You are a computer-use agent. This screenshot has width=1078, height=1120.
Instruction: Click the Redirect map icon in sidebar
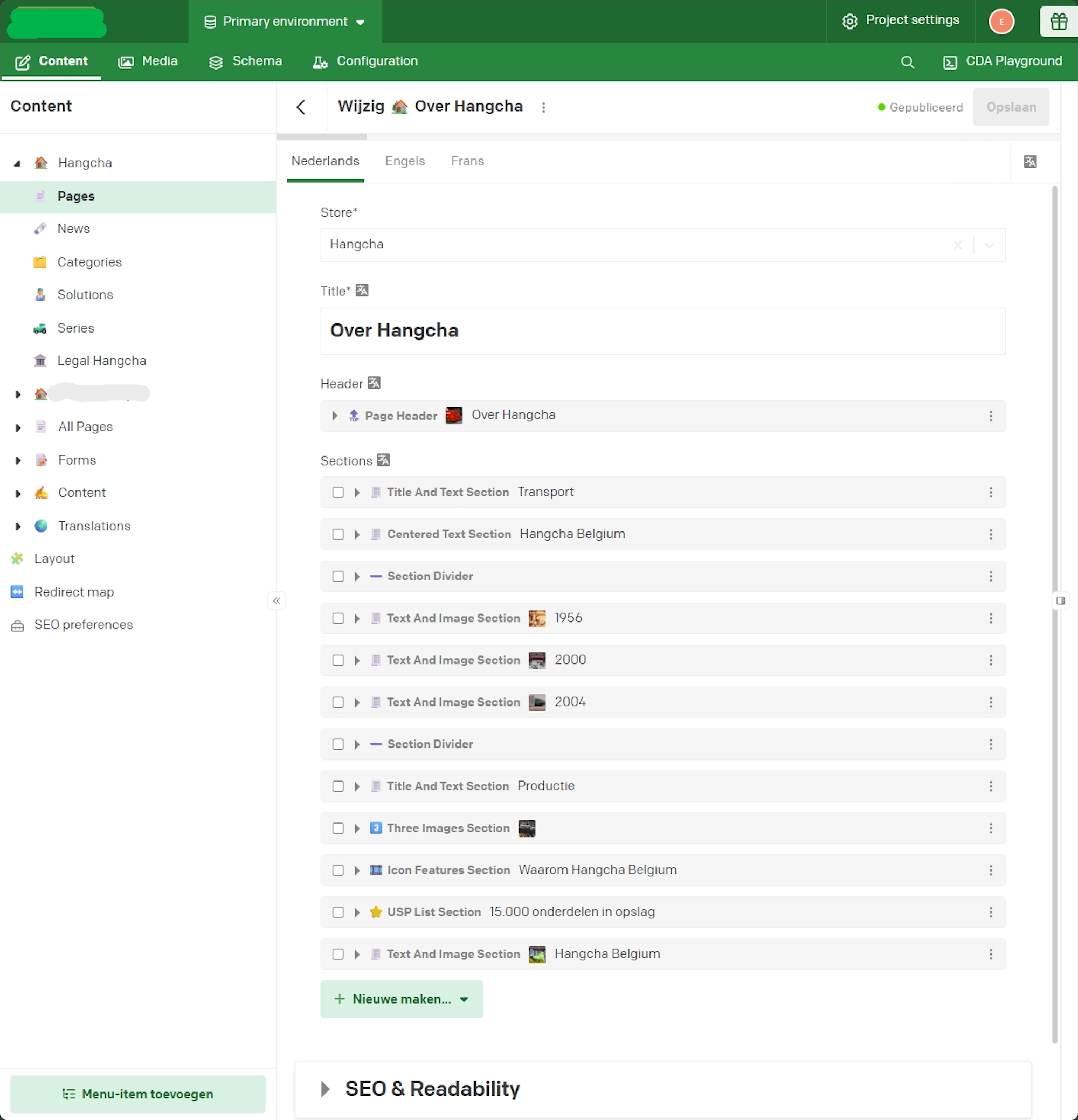(x=18, y=592)
